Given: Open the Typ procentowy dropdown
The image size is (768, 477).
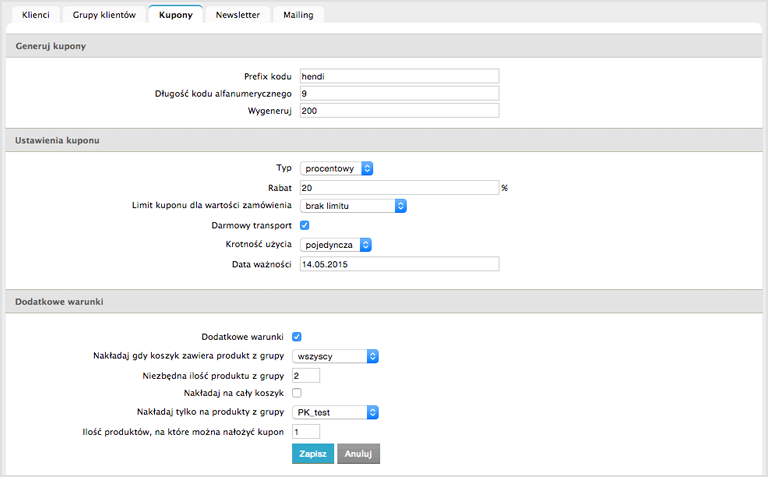Looking at the screenshot, I should [336, 168].
